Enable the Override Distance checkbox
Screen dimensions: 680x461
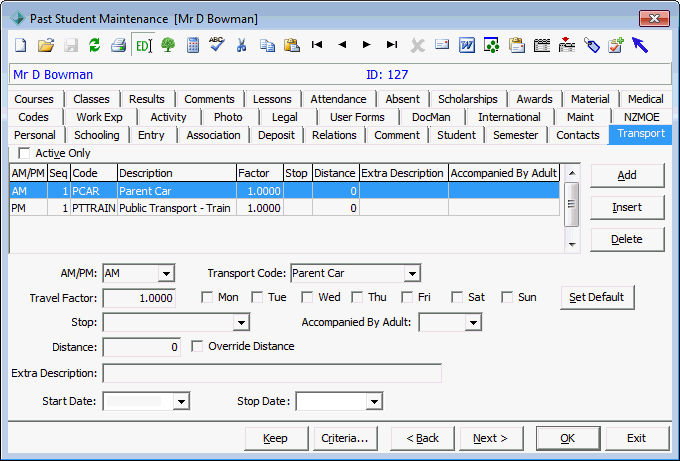point(197,346)
